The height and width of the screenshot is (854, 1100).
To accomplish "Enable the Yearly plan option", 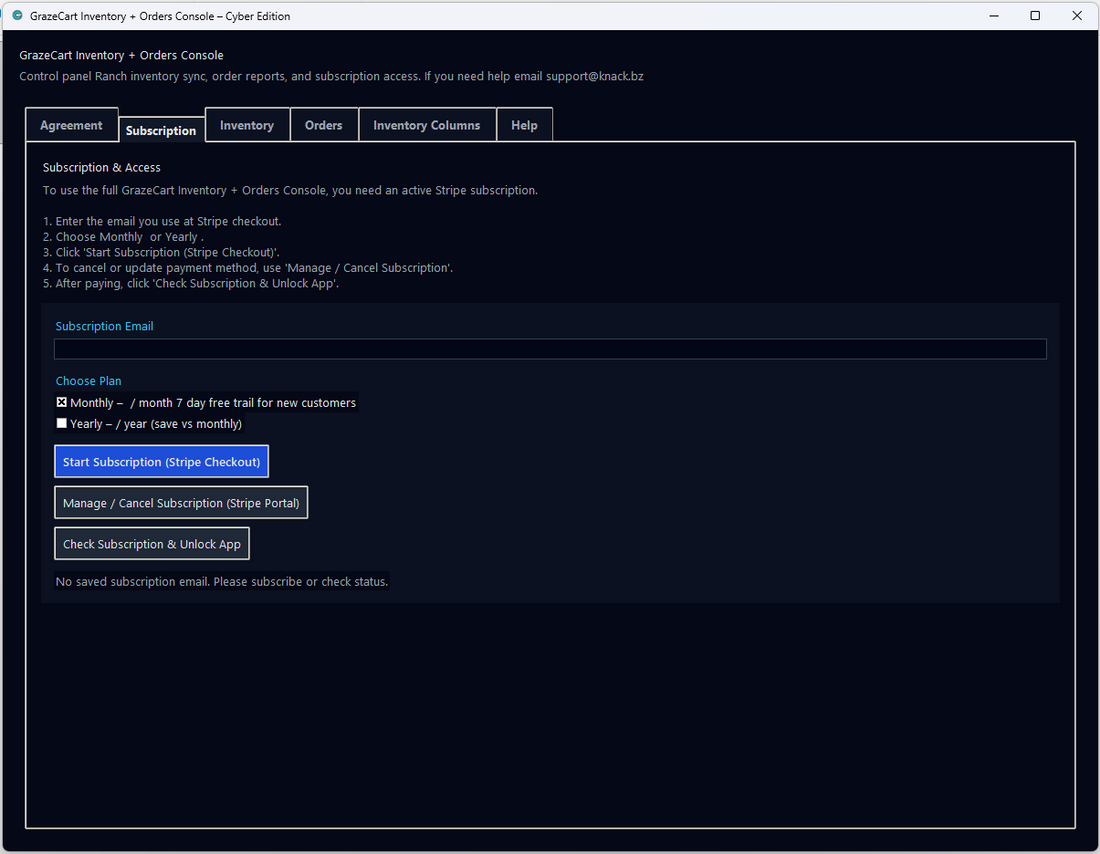I will 61,422.
